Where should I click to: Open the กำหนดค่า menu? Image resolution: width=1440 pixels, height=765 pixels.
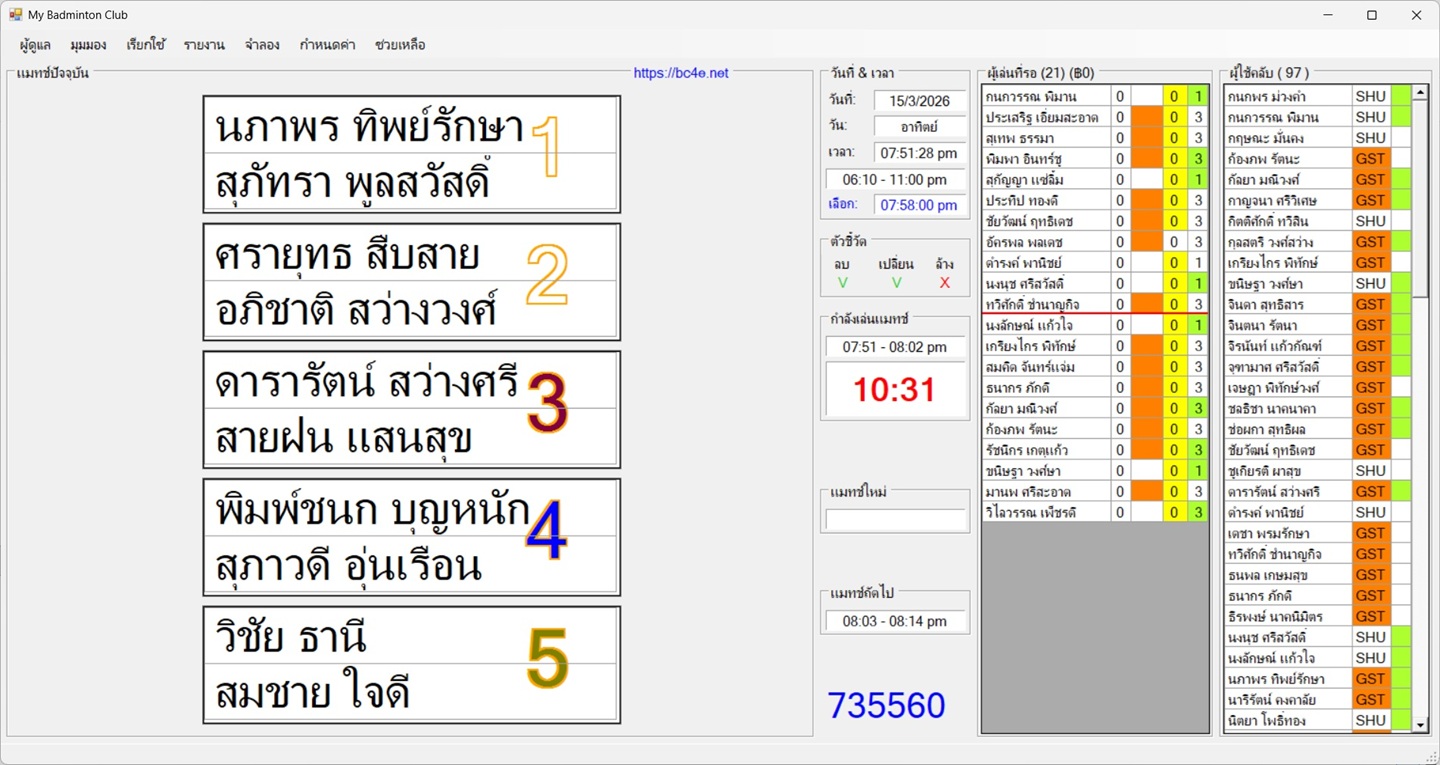pyautogui.click(x=328, y=45)
